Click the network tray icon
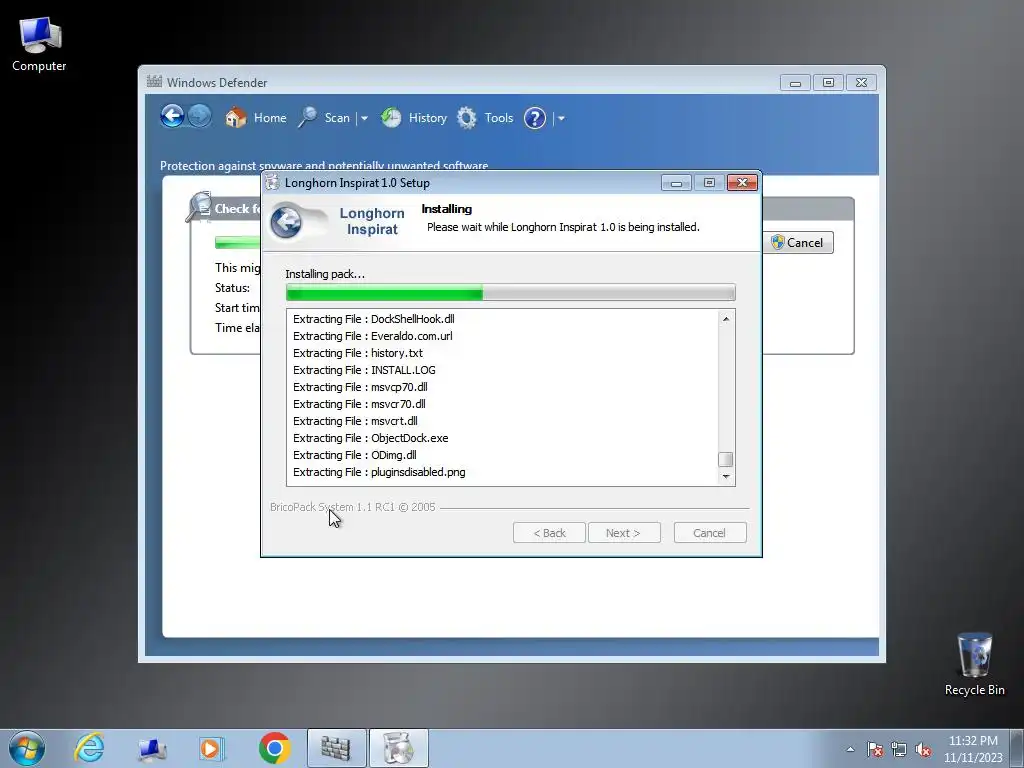The image size is (1024, 768). (x=899, y=749)
